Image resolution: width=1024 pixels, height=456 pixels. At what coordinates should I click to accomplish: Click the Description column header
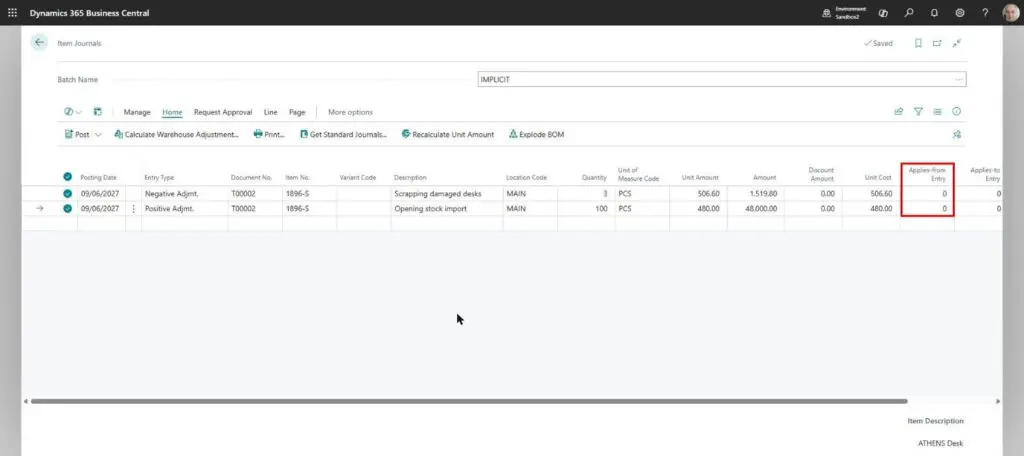(410, 178)
